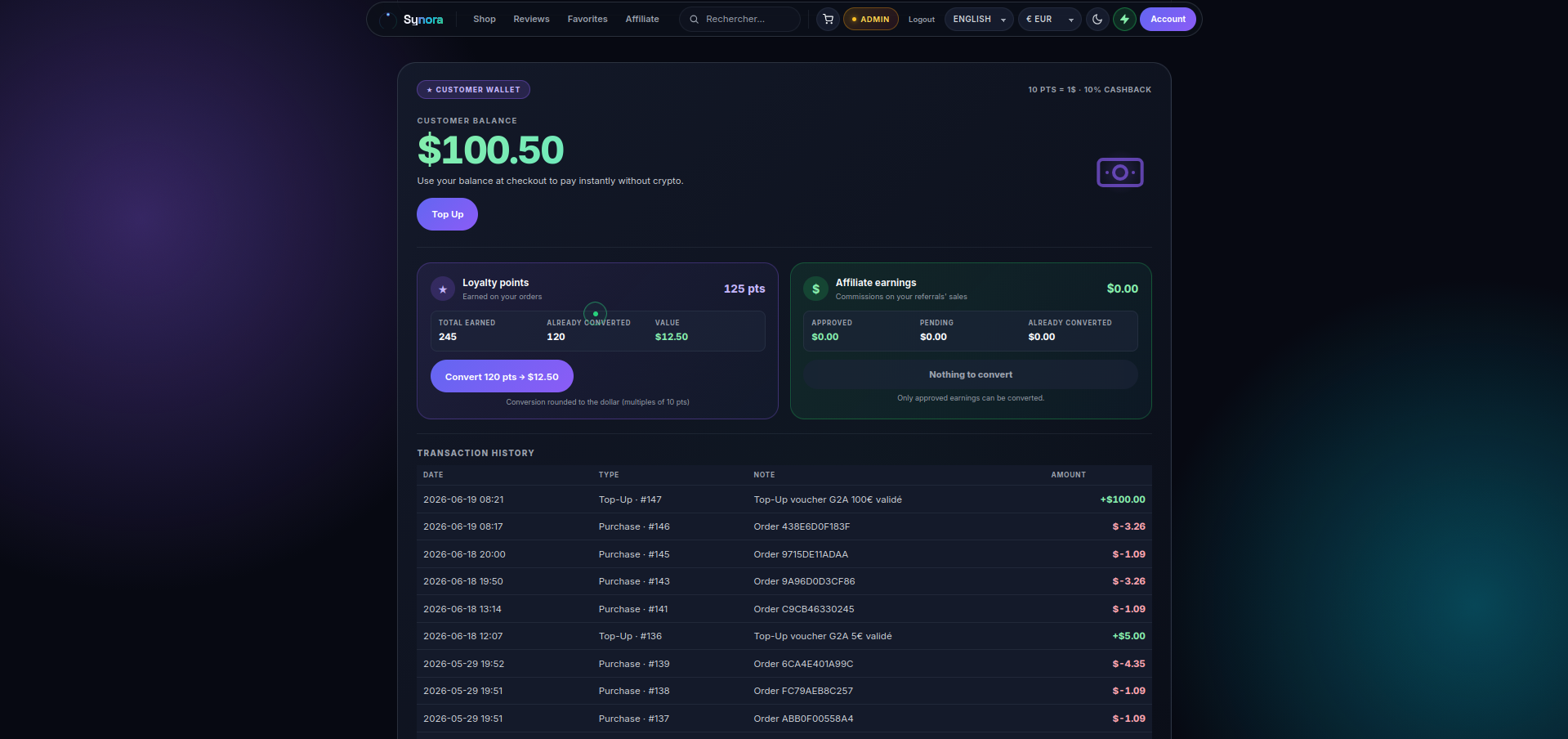
Task: Open the Shop menu
Action: click(x=485, y=19)
